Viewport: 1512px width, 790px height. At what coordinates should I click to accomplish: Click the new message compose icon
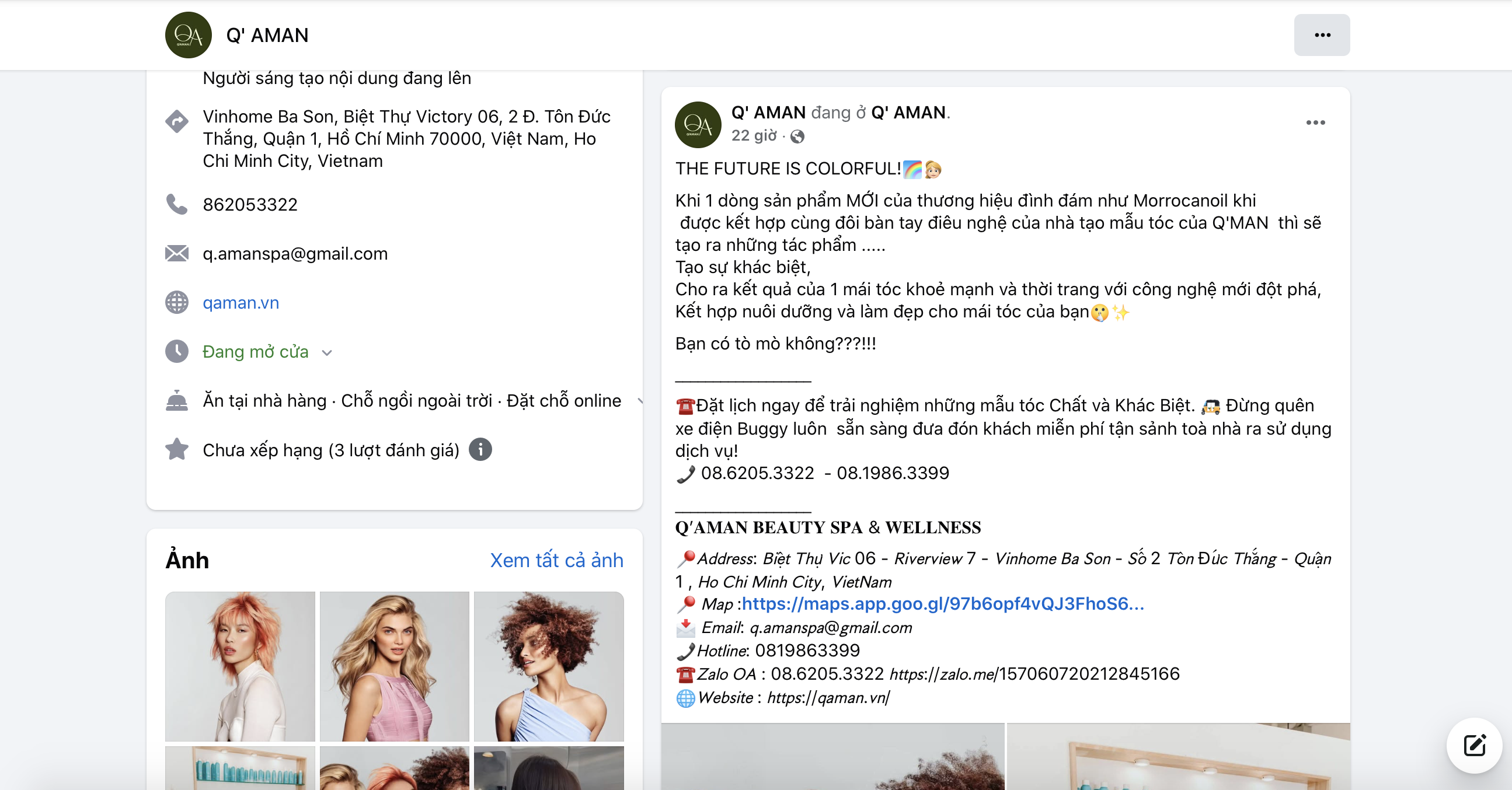[1474, 746]
